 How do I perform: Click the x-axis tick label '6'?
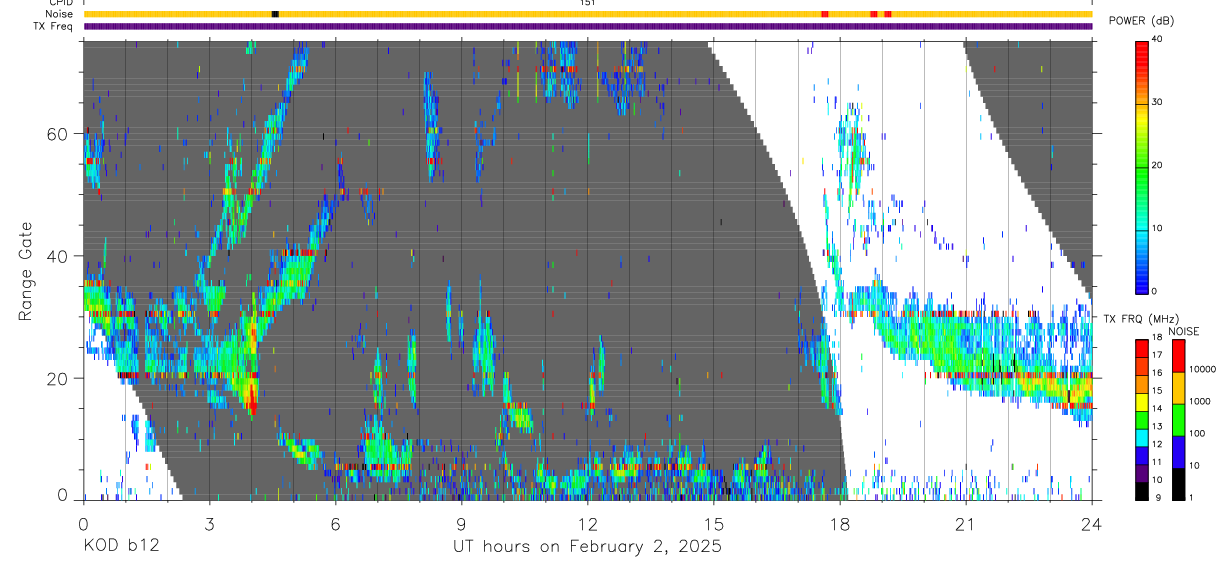pos(335,522)
